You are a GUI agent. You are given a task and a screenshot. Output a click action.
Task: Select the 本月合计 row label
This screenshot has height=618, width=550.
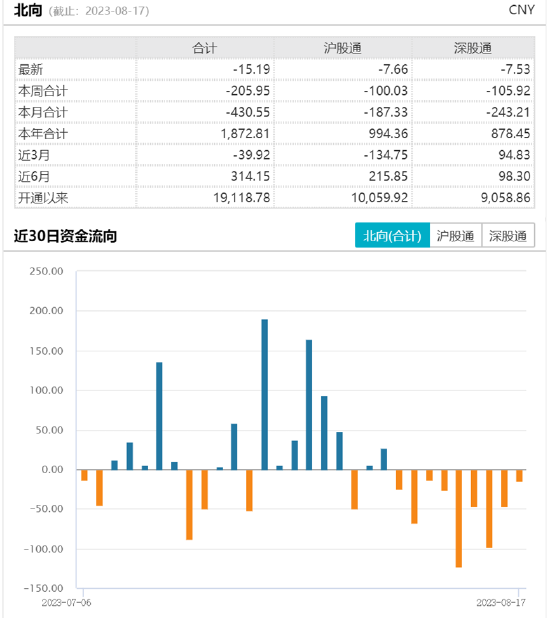pos(43,112)
